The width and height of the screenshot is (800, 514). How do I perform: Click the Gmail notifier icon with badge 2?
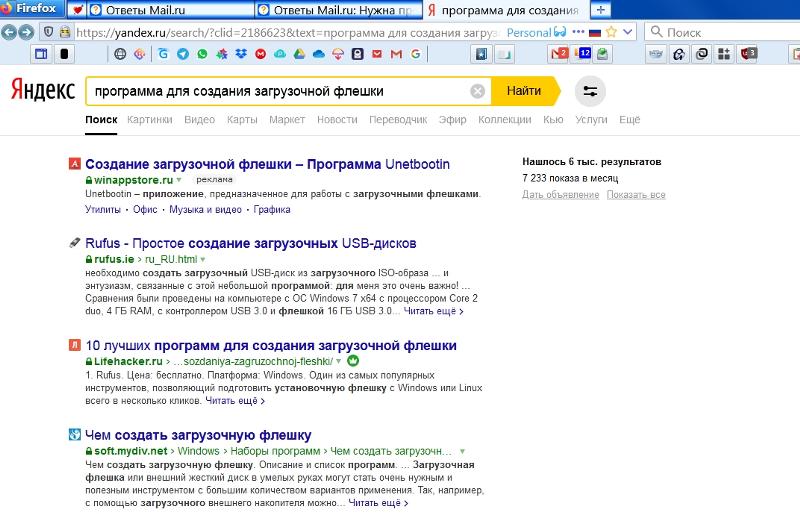click(x=559, y=54)
